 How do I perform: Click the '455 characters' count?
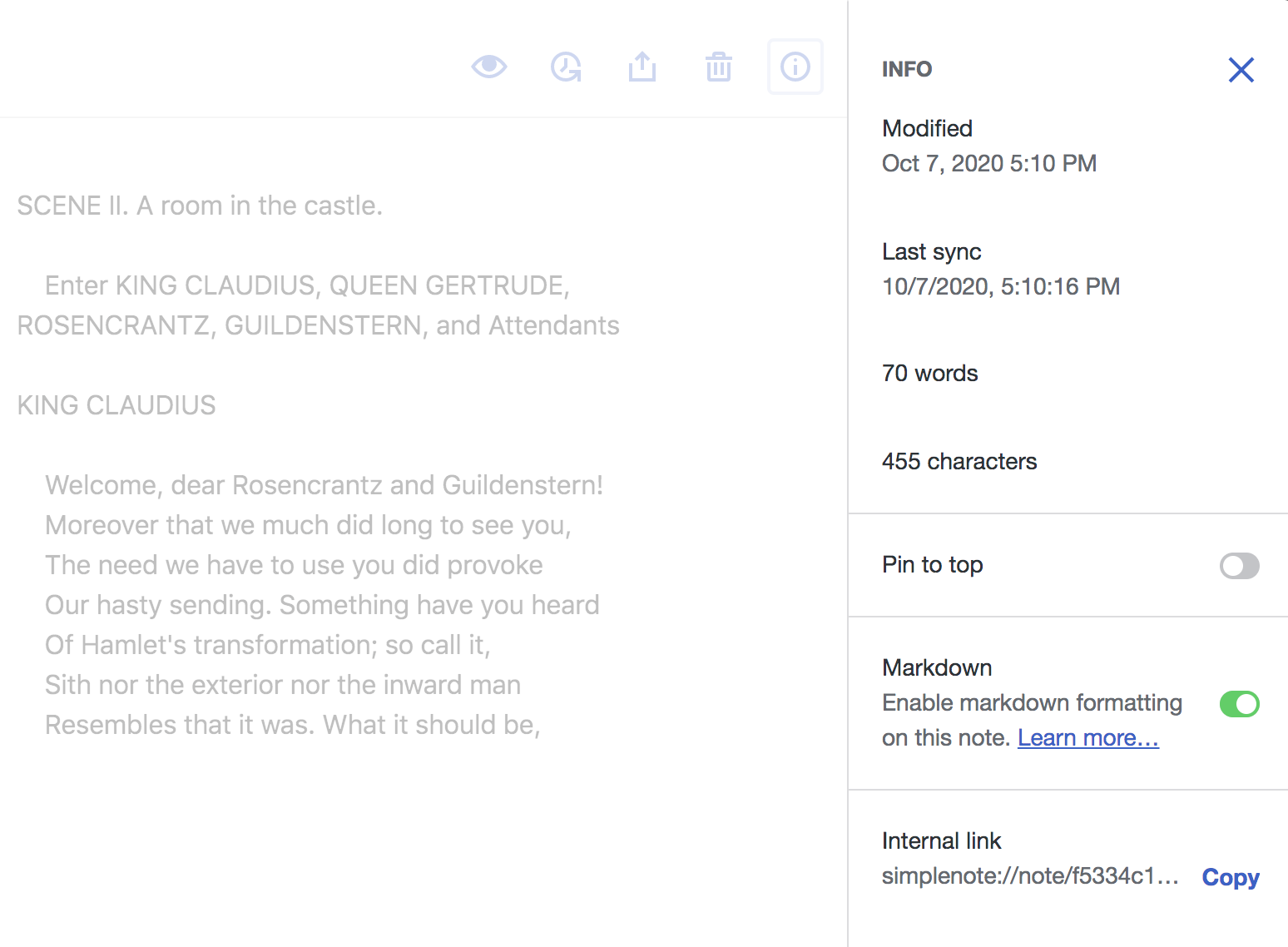point(959,462)
